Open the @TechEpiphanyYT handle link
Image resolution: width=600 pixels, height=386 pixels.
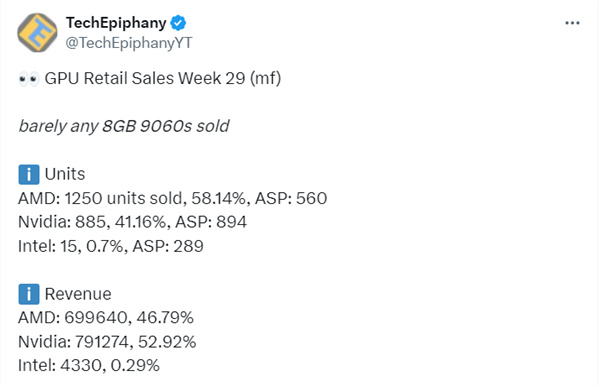click(129, 43)
